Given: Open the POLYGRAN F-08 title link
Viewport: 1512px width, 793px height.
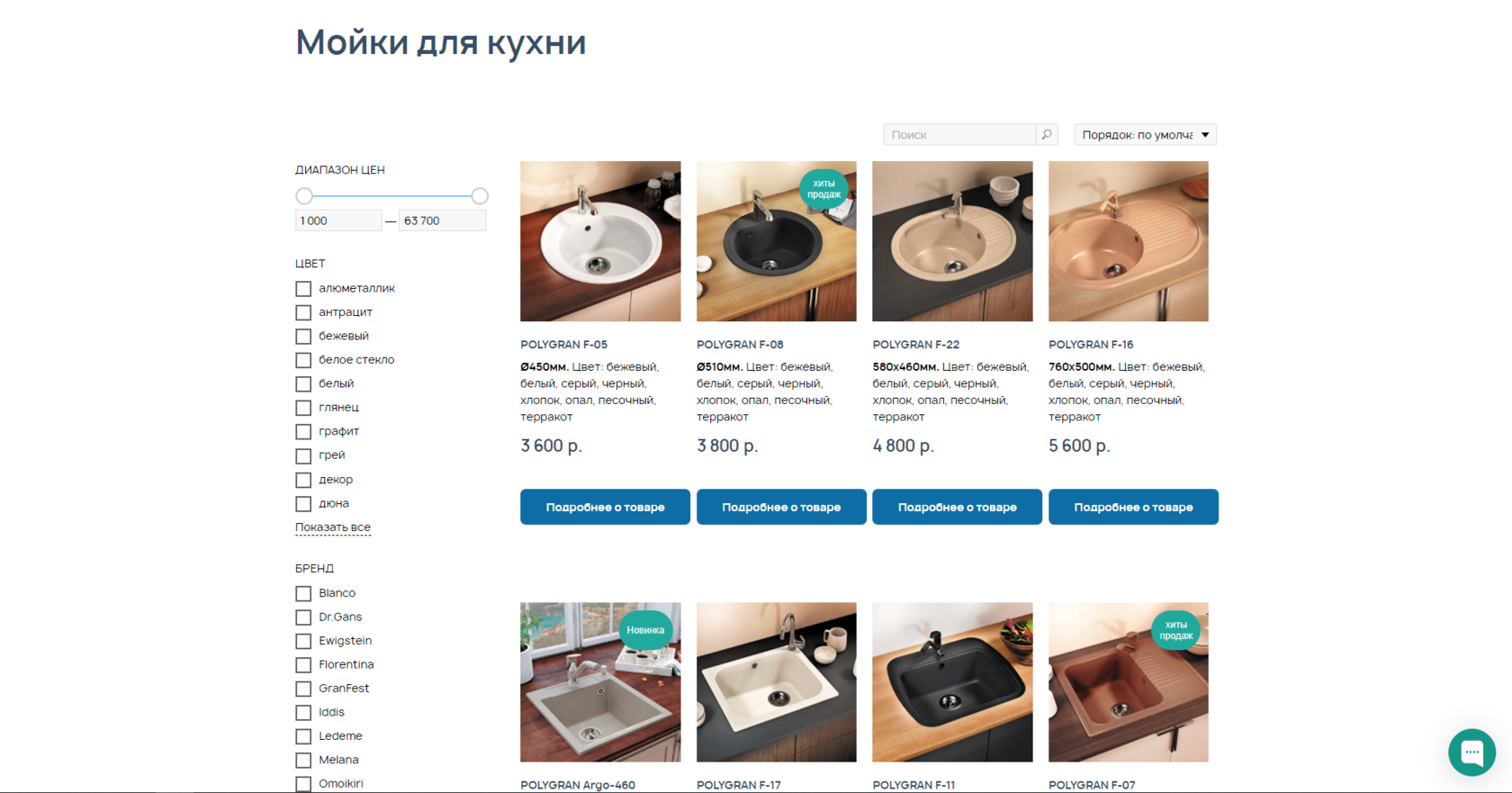Looking at the screenshot, I should (x=740, y=345).
